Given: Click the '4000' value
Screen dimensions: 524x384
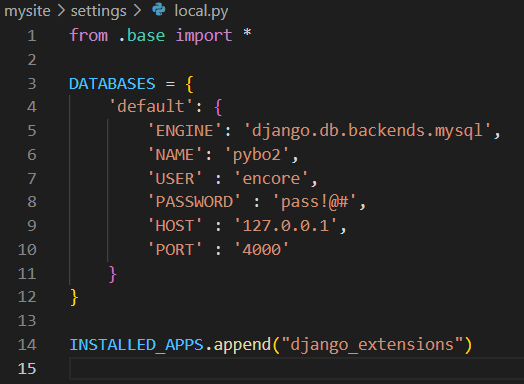Looking at the screenshot, I should [262, 250].
